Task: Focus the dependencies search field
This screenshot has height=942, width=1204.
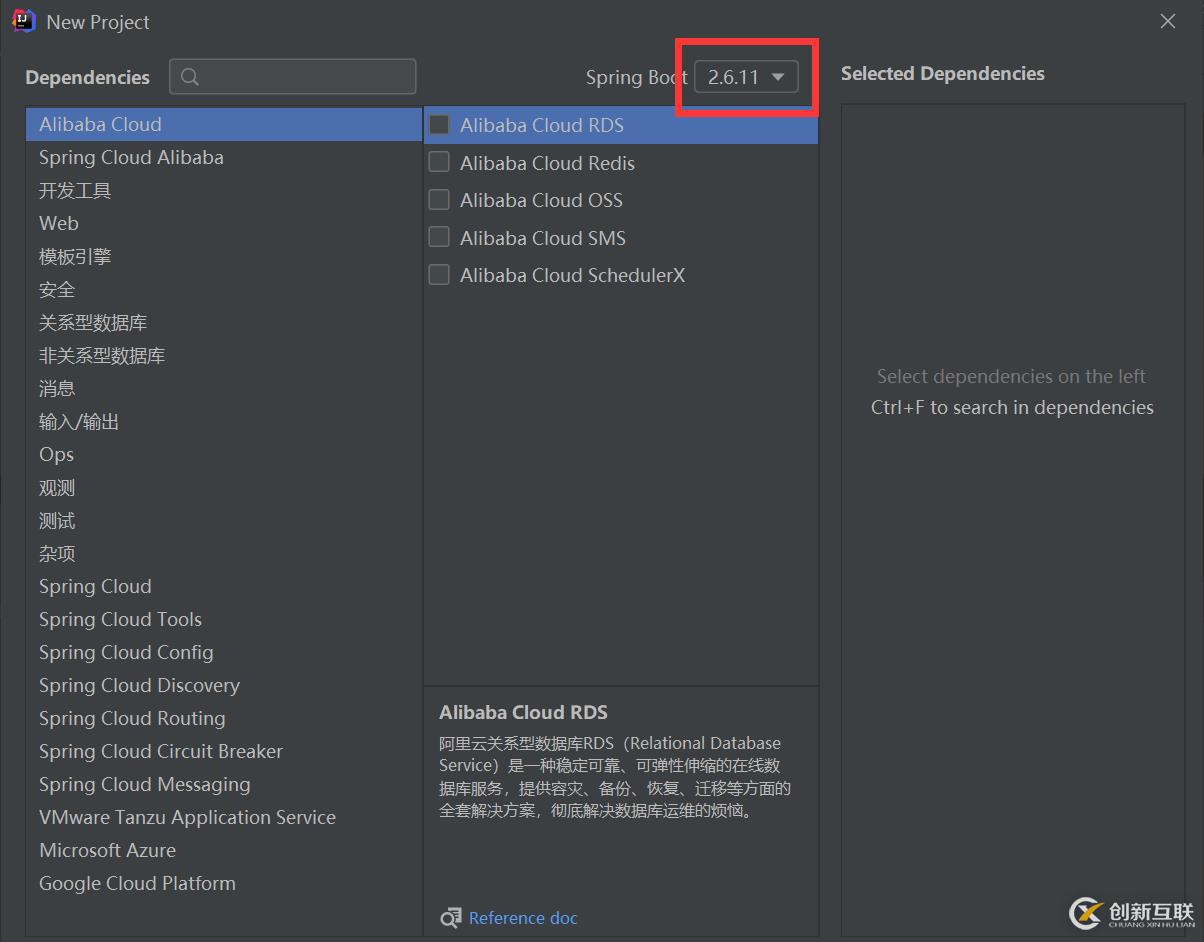Action: [x=293, y=77]
